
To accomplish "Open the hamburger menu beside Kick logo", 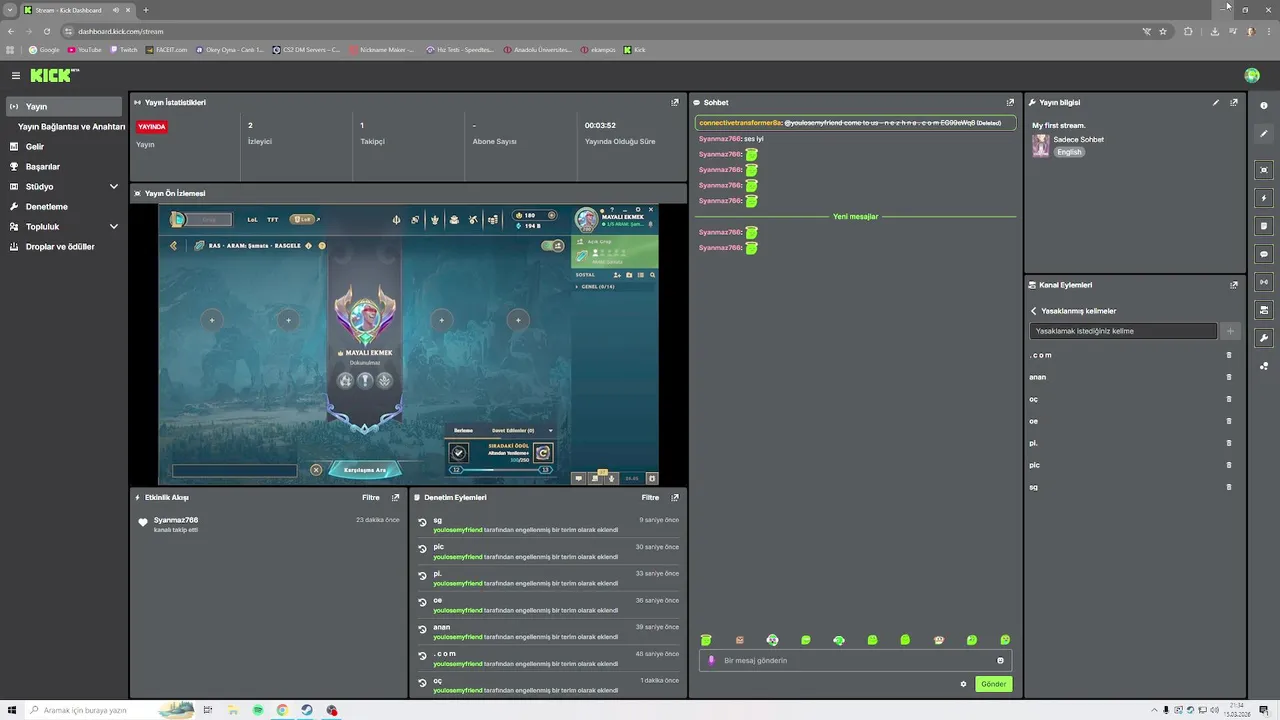I will (x=16, y=76).
